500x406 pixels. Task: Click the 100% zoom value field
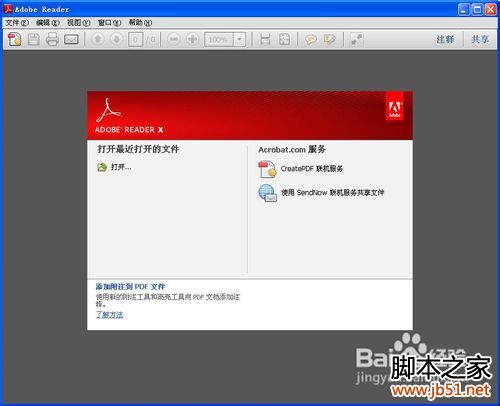[219, 39]
